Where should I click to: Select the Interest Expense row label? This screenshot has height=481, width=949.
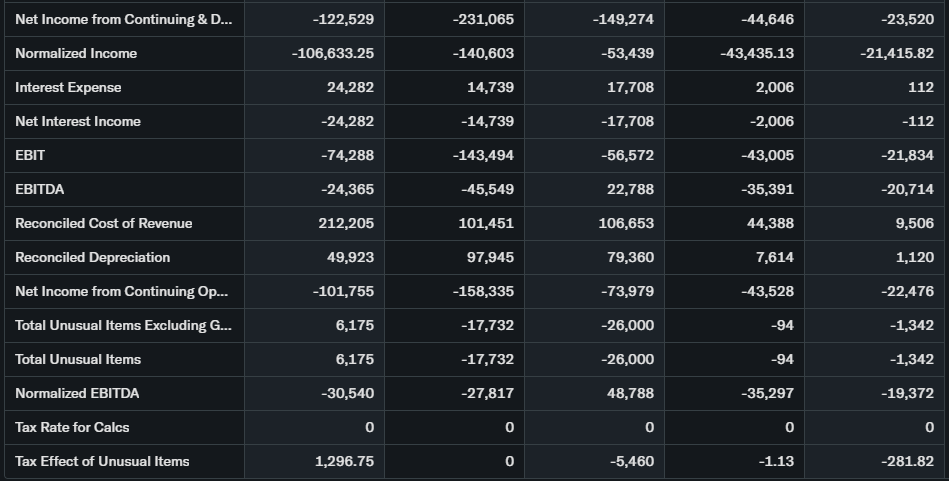click(68, 87)
